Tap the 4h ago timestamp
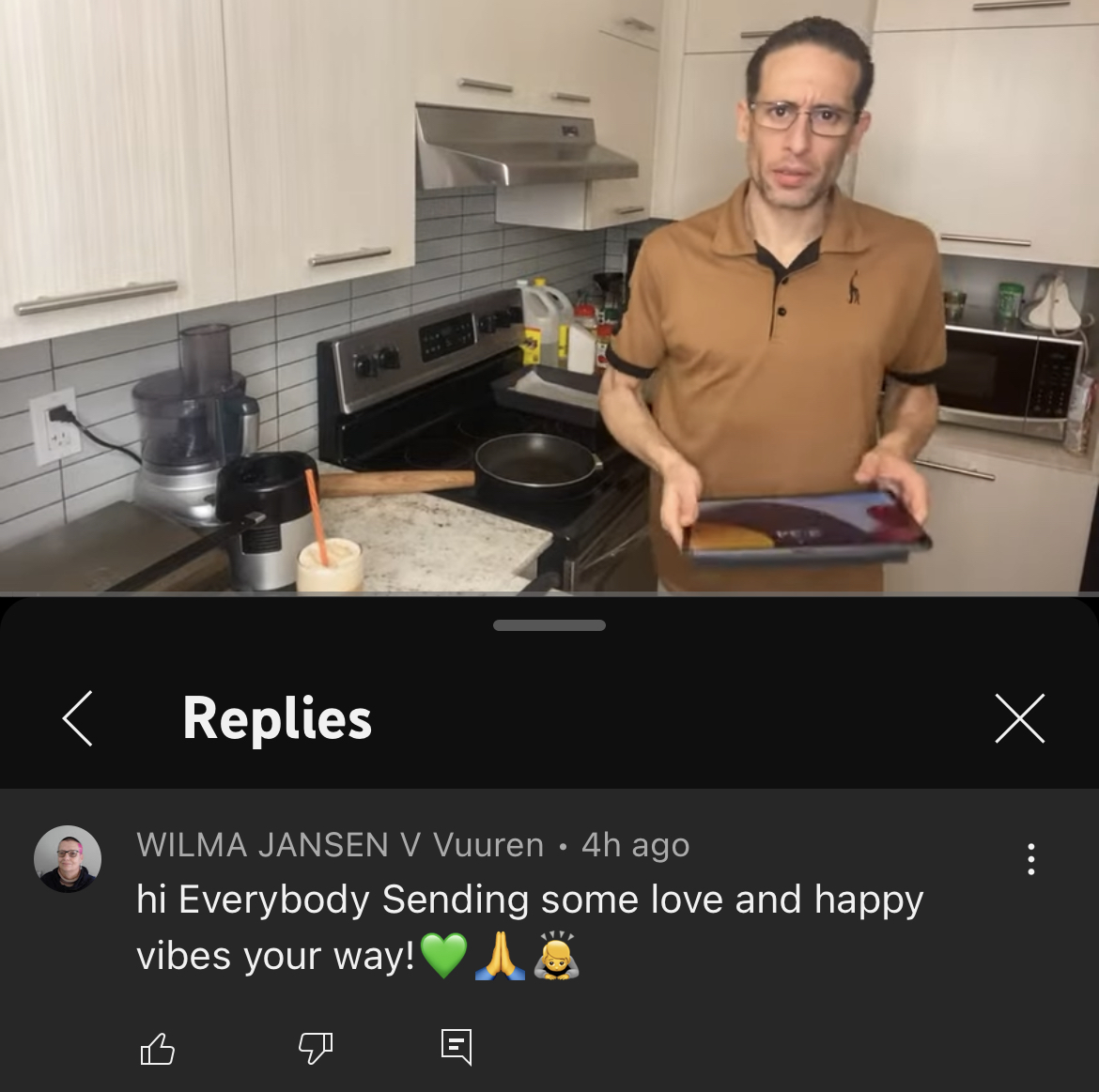 [636, 845]
